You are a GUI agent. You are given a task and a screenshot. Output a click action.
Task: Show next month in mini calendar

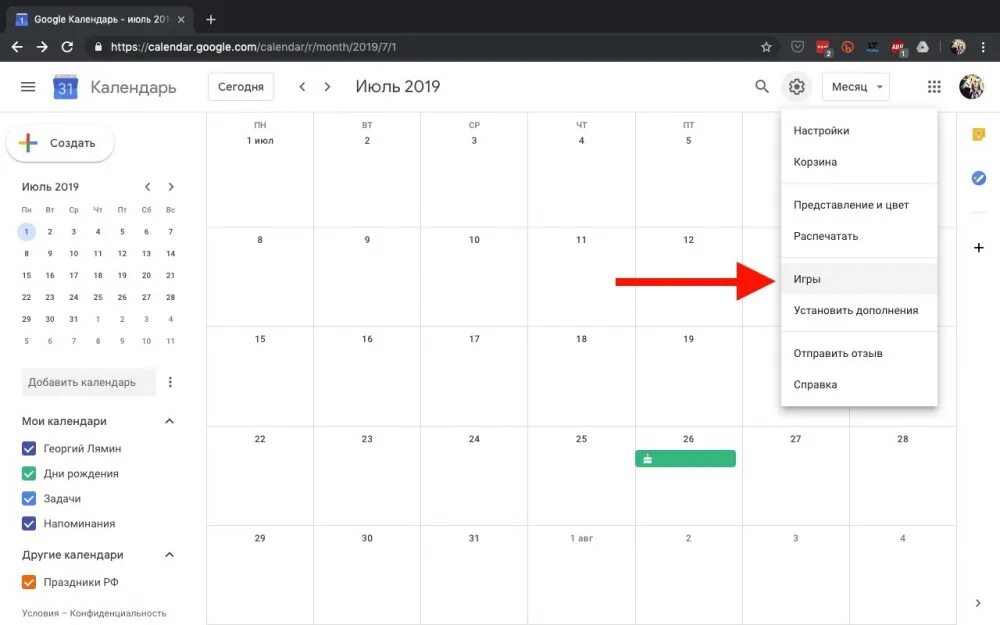tap(171, 187)
